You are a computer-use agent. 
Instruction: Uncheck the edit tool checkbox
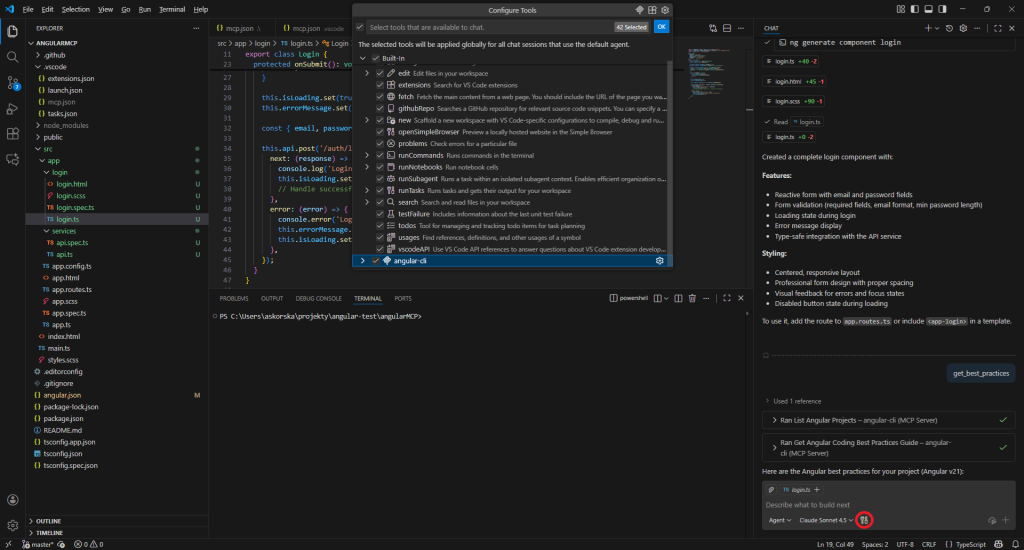pos(380,73)
